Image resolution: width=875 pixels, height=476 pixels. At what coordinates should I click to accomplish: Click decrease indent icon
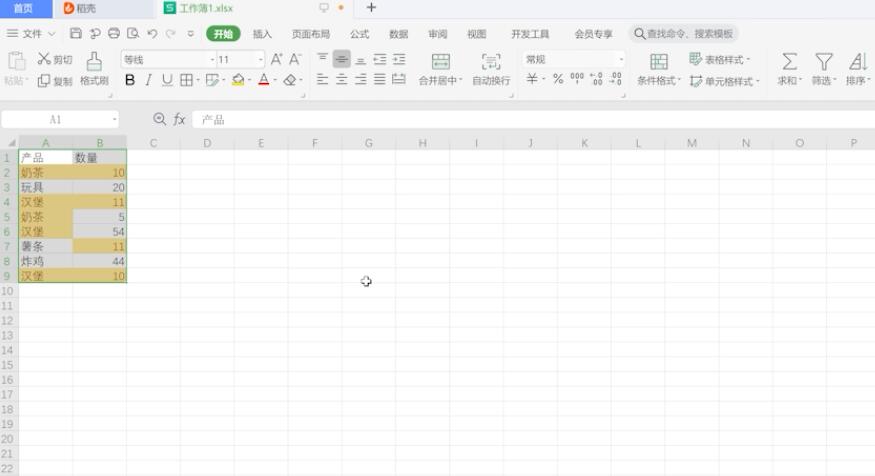[x=379, y=59]
